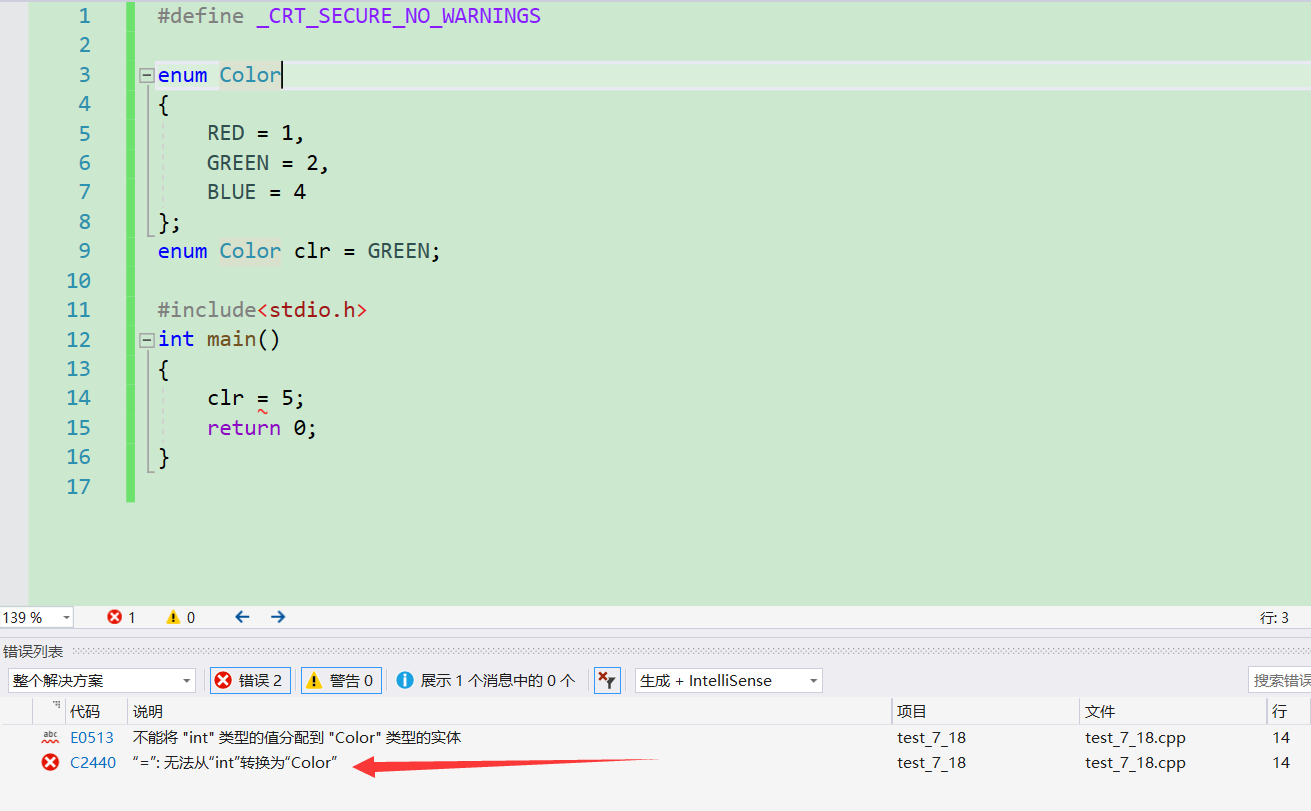
Task: Click the yellow warning count icon in editor status strip
Action: (173, 617)
